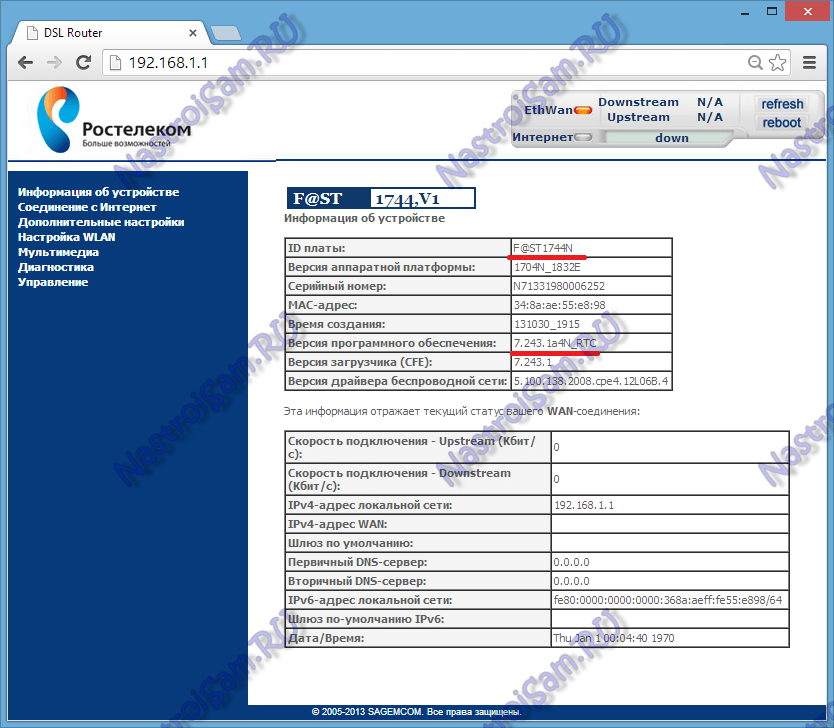Screen dimensions: 834x728
Task: Open the Диагностика menu item
Action: coord(56,267)
